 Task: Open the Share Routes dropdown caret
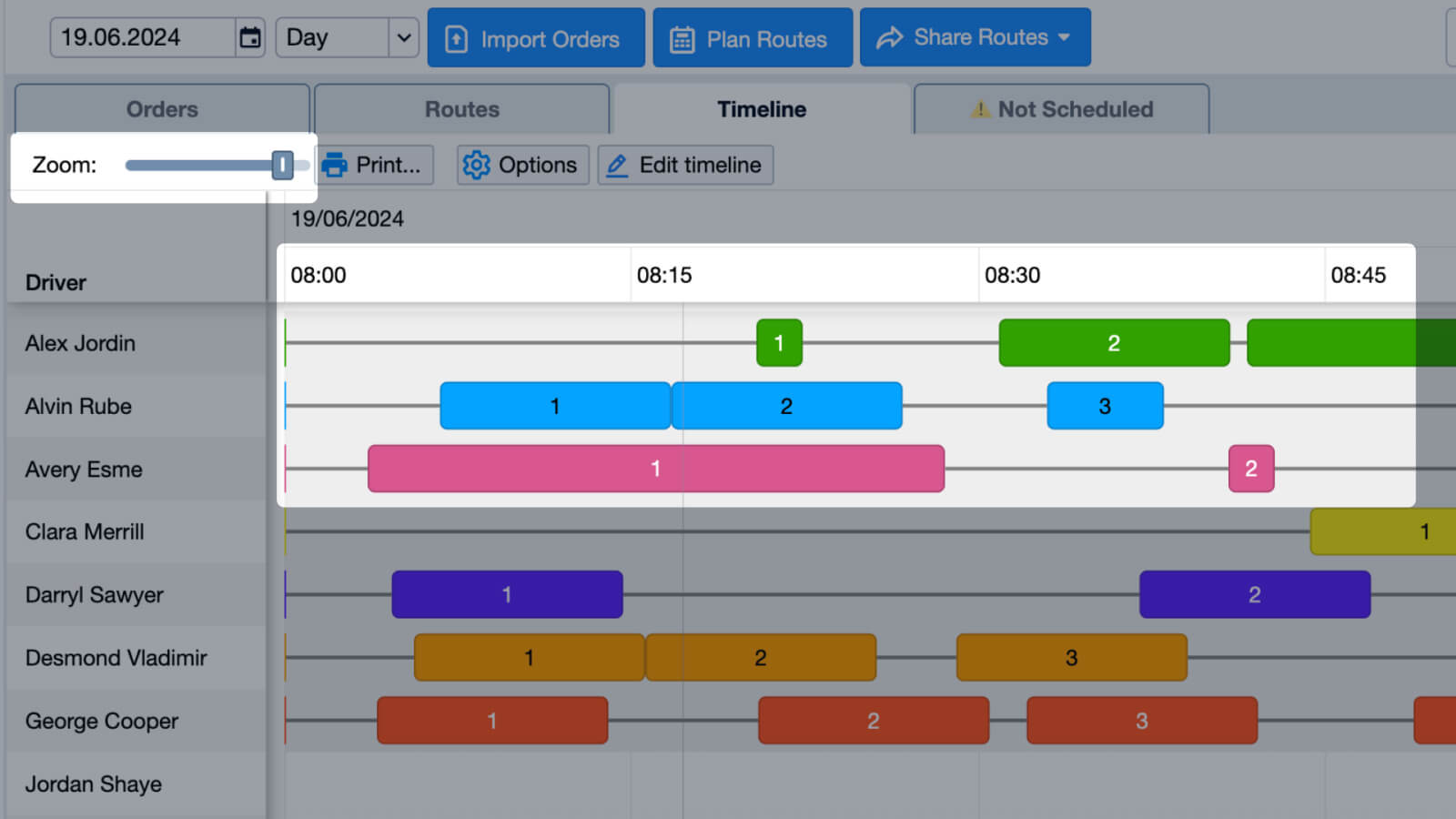tap(1064, 37)
